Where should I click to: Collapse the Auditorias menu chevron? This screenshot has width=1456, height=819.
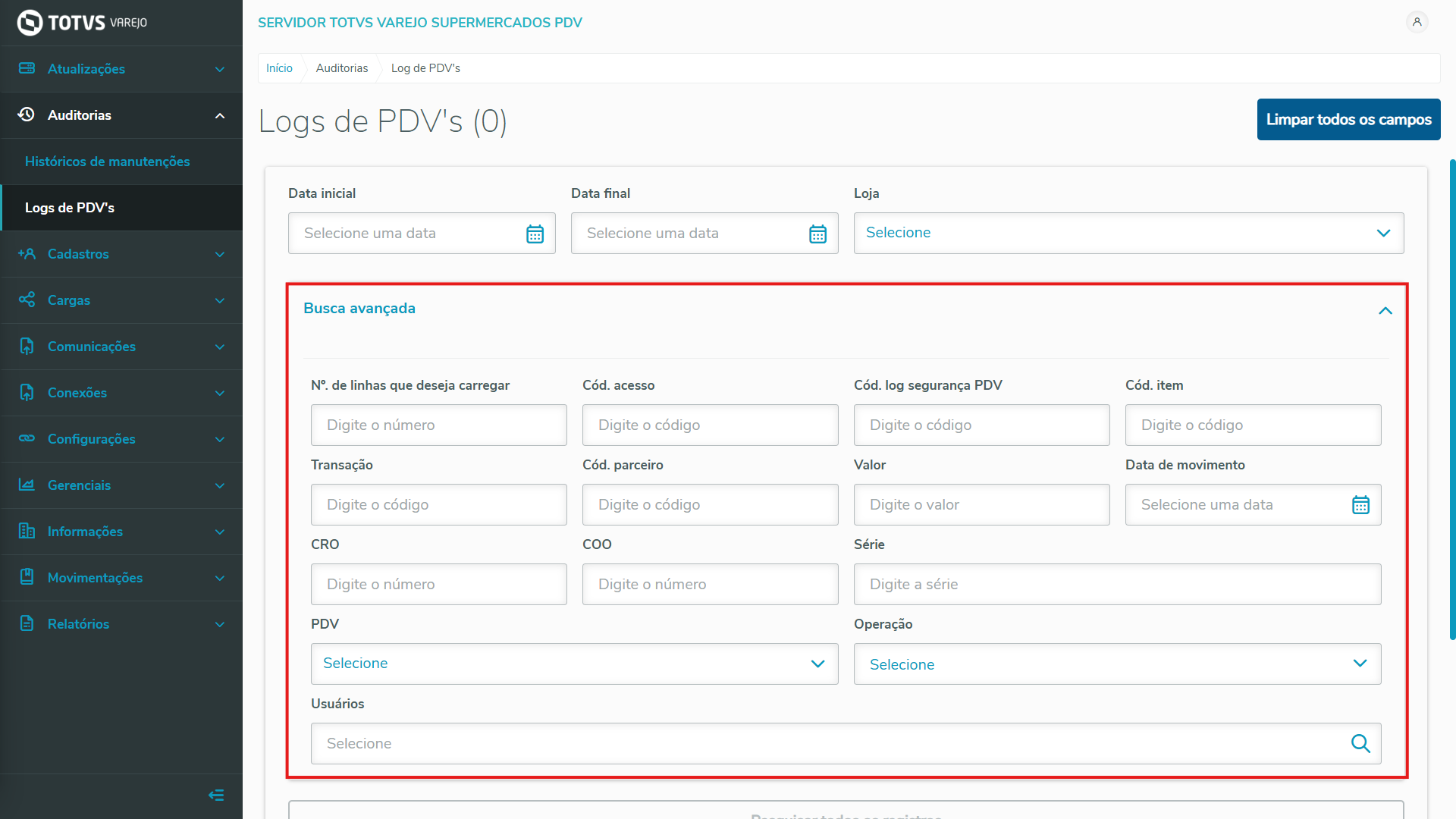[220, 115]
